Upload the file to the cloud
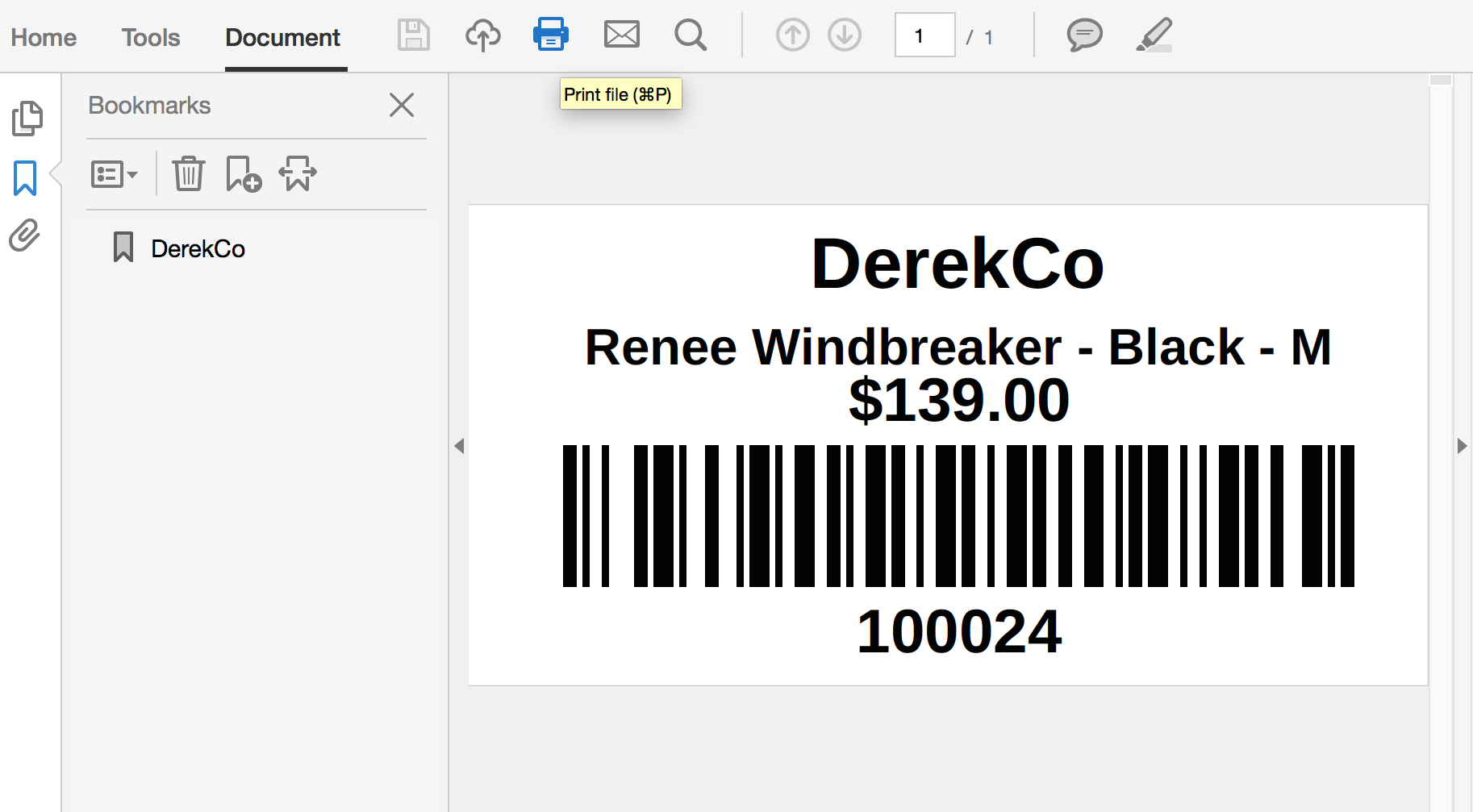Screen dimensions: 1473x812 click(482, 35)
